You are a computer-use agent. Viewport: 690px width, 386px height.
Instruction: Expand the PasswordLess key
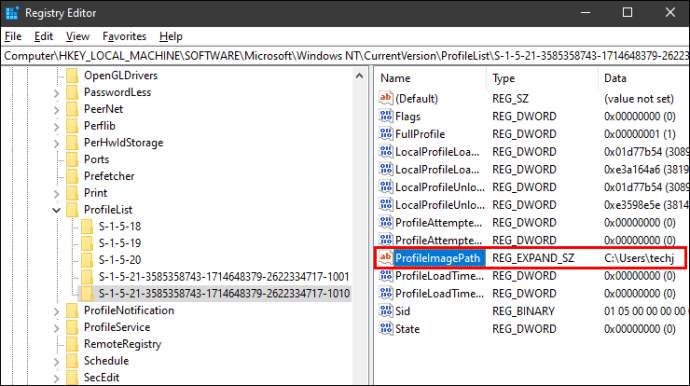56,93
